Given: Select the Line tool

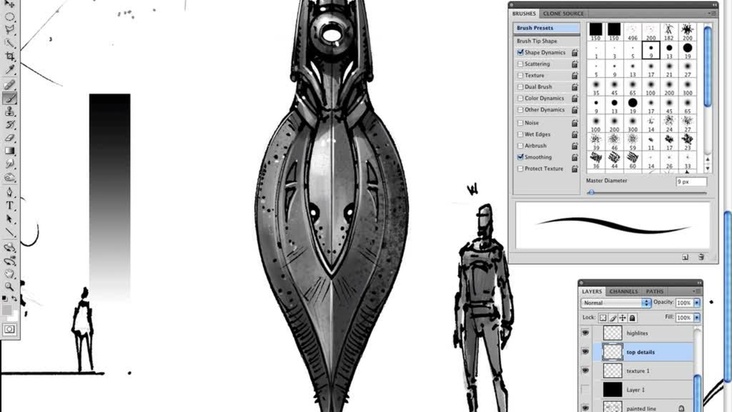Looking at the screenshot, I should tap(9, 232).
